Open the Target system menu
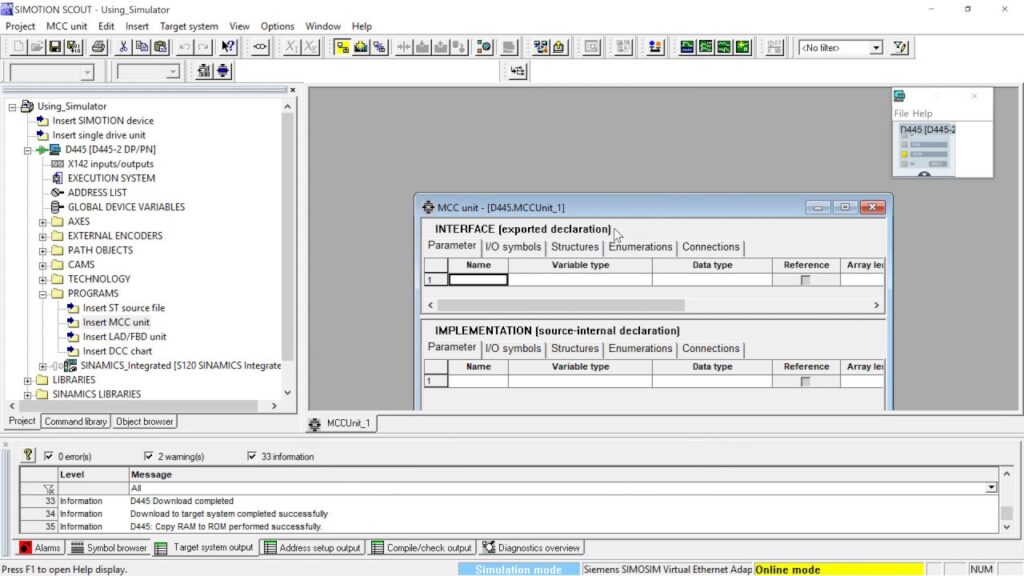 [x=189, y=26]
